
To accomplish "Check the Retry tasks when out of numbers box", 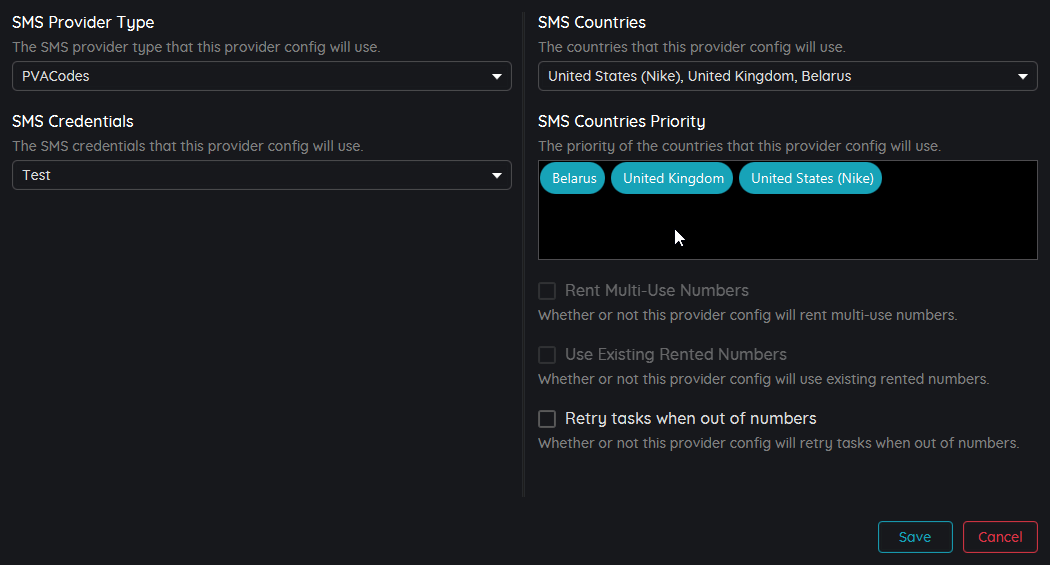I will coord(547,419).
